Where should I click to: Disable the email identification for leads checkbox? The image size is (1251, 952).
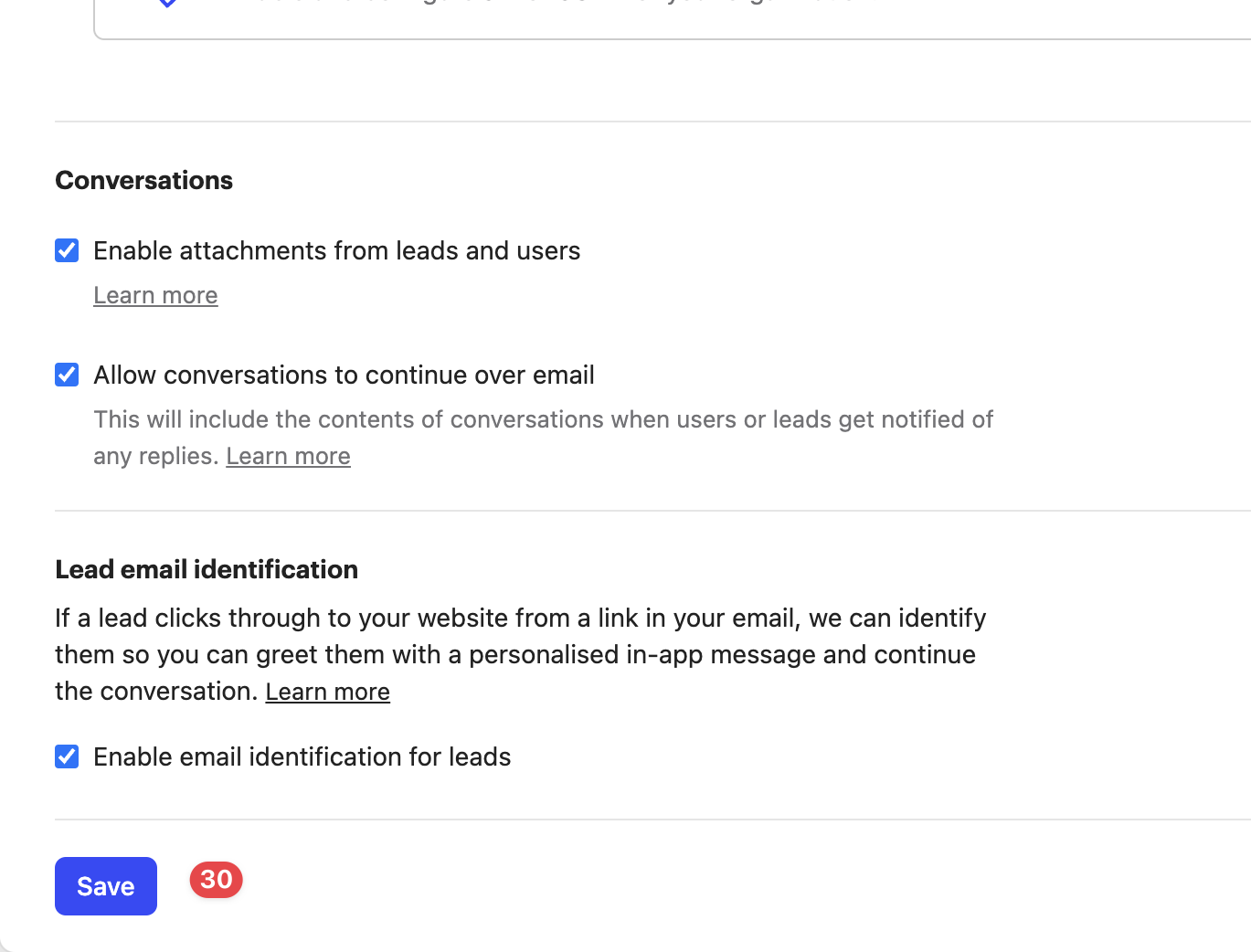pyautogui.click(x=67, y=756)
